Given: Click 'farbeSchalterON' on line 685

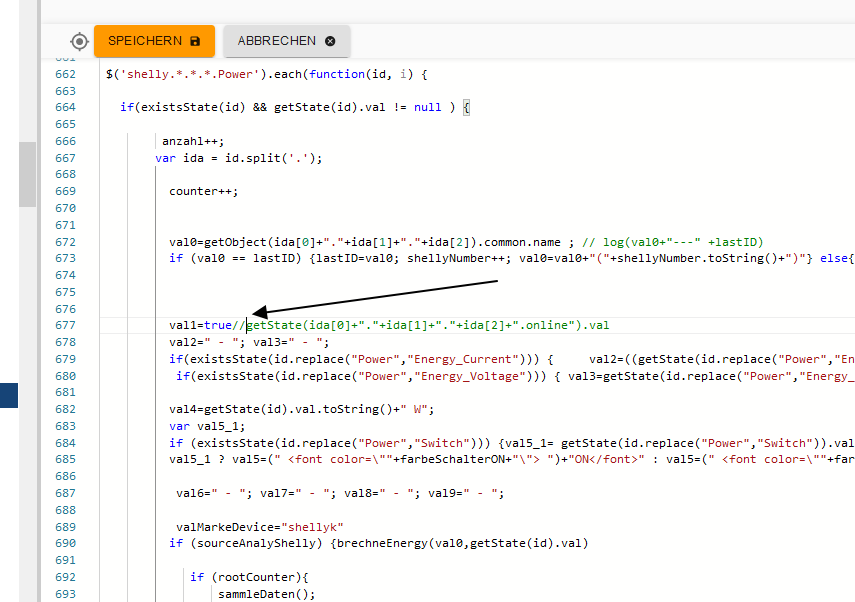Looking at the screenshot, I should (452, 460).
